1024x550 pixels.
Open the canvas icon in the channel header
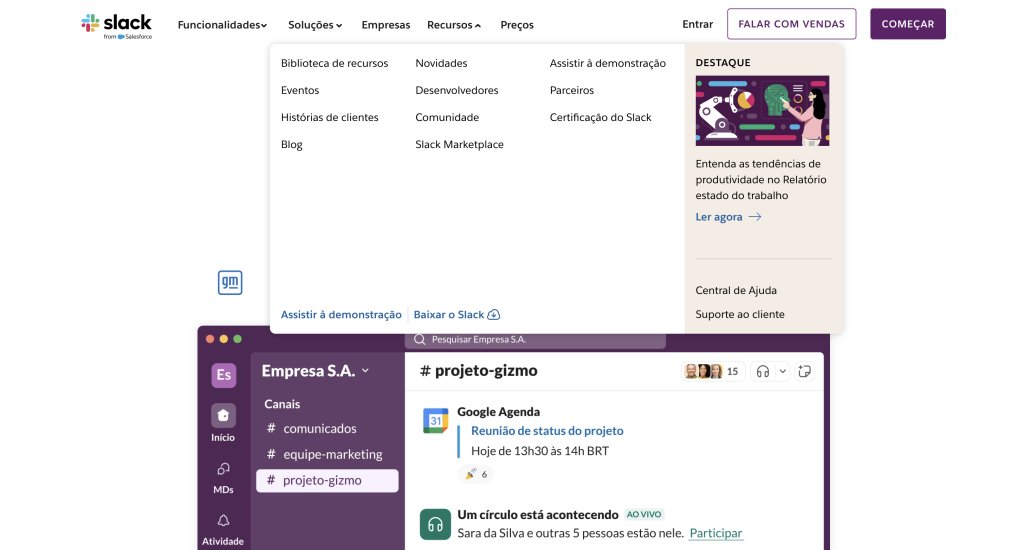point(805,372)
